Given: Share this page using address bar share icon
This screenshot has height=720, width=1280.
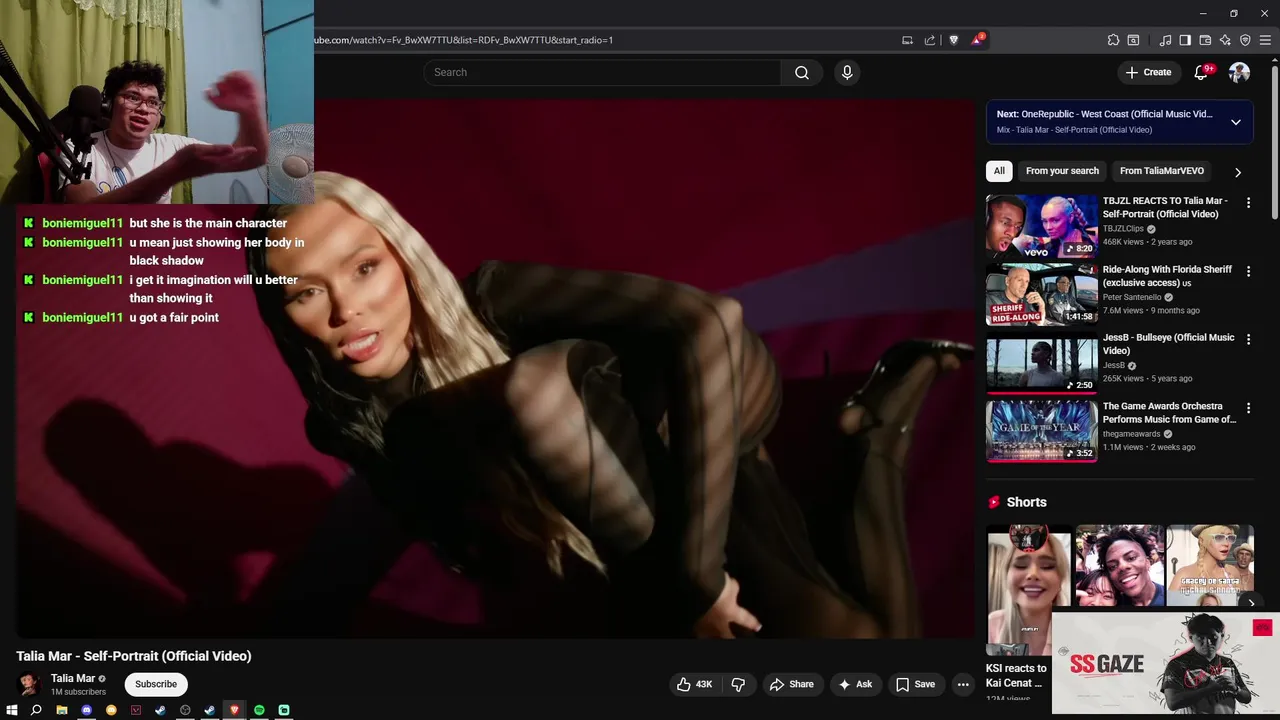Looking at the screenshot, I should click(x=930, y=40).
